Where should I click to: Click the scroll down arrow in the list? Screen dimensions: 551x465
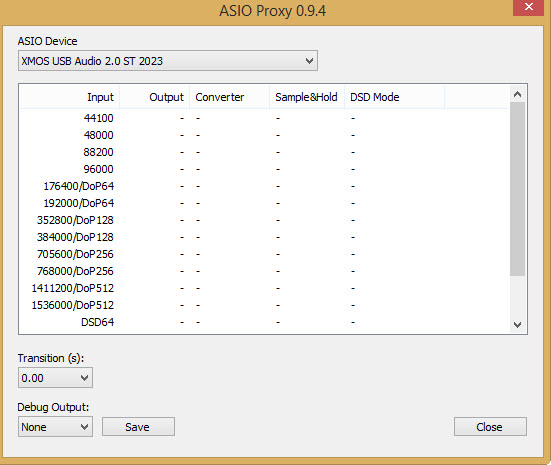[517, 324]
